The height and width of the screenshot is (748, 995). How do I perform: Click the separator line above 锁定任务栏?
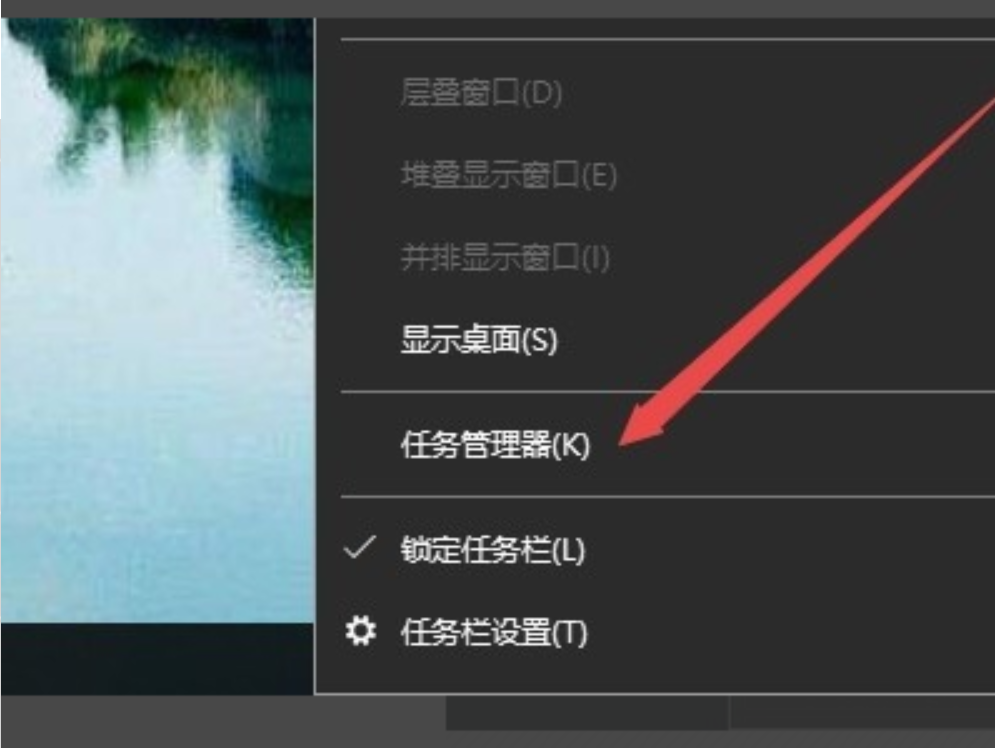pyautogui.click(x=668, y=497)
